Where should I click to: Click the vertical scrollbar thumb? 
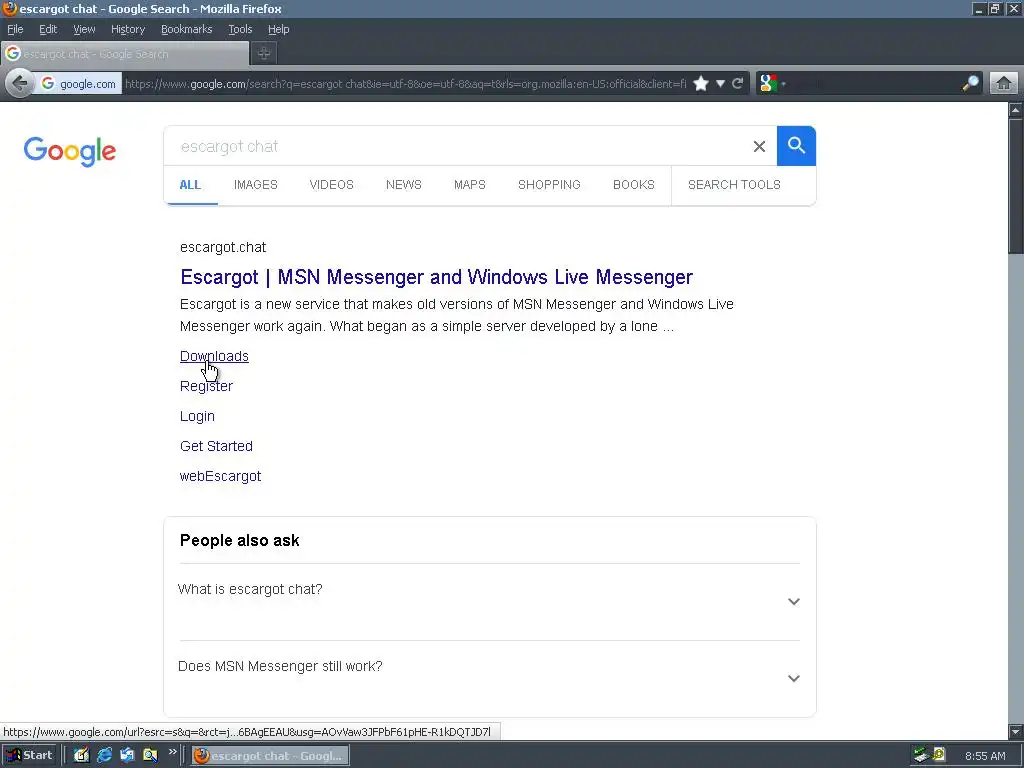(x=1016, y=186)
